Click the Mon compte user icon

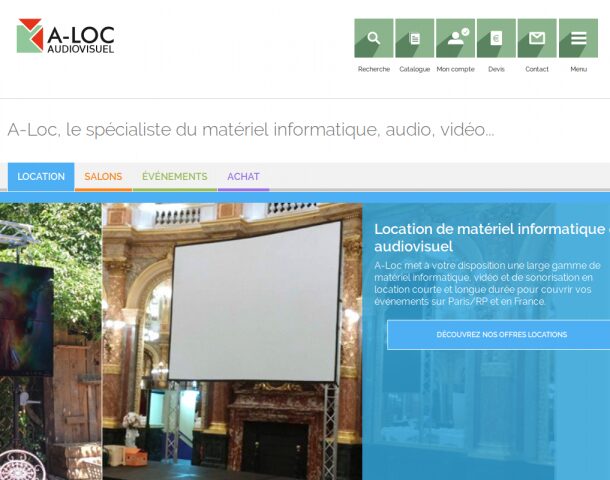click(x=455, y=39)
